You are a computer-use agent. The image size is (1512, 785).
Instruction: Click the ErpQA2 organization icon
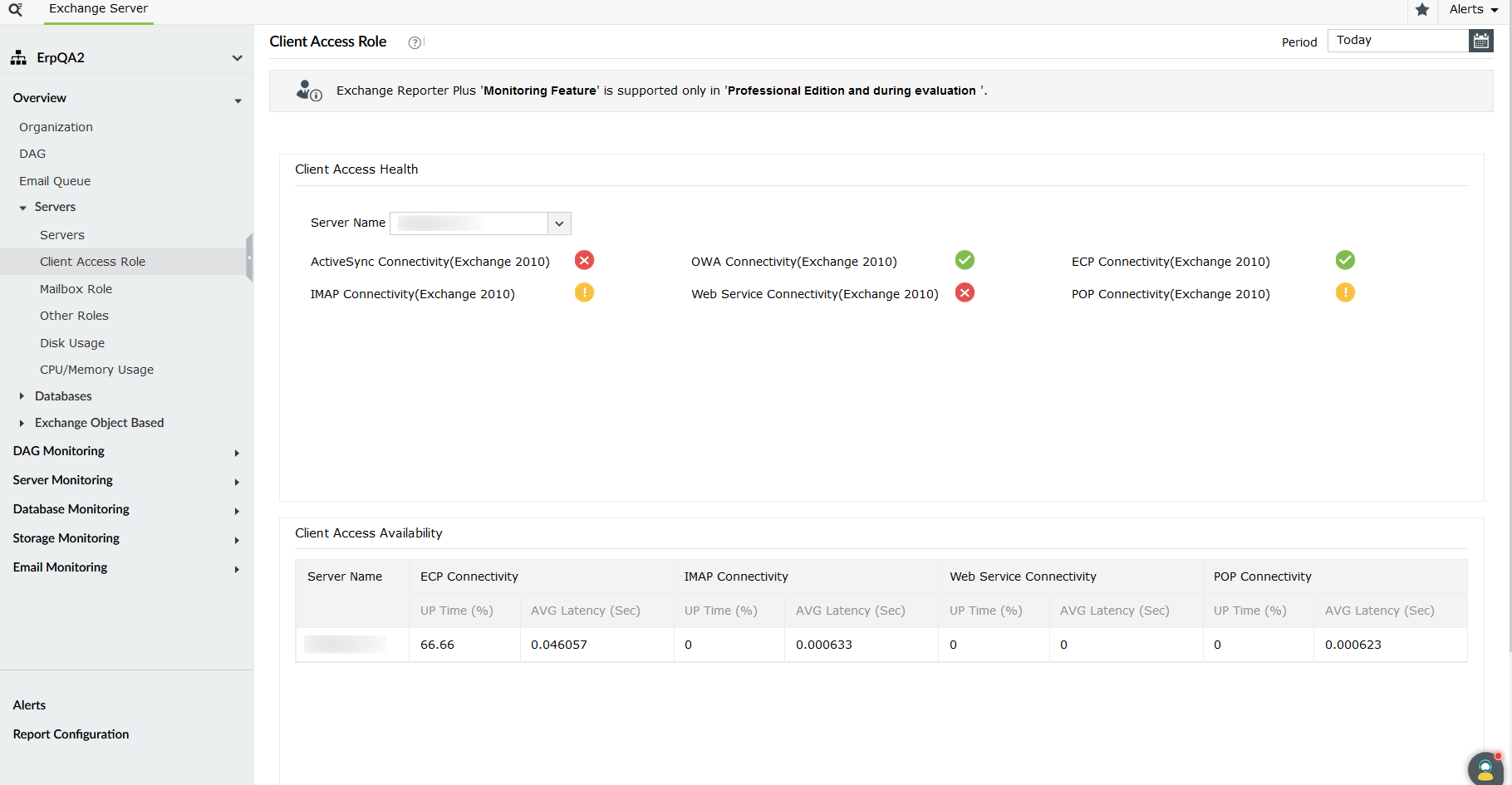(18, 57)
